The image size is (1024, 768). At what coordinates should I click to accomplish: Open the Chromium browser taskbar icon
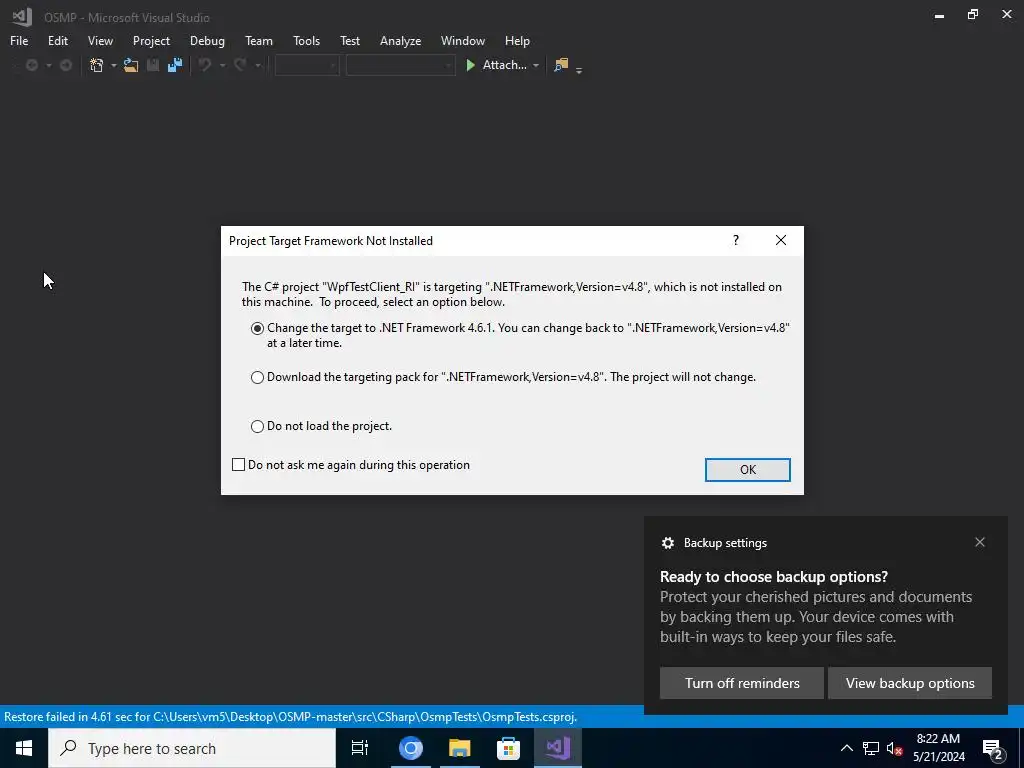pos(411,748)
